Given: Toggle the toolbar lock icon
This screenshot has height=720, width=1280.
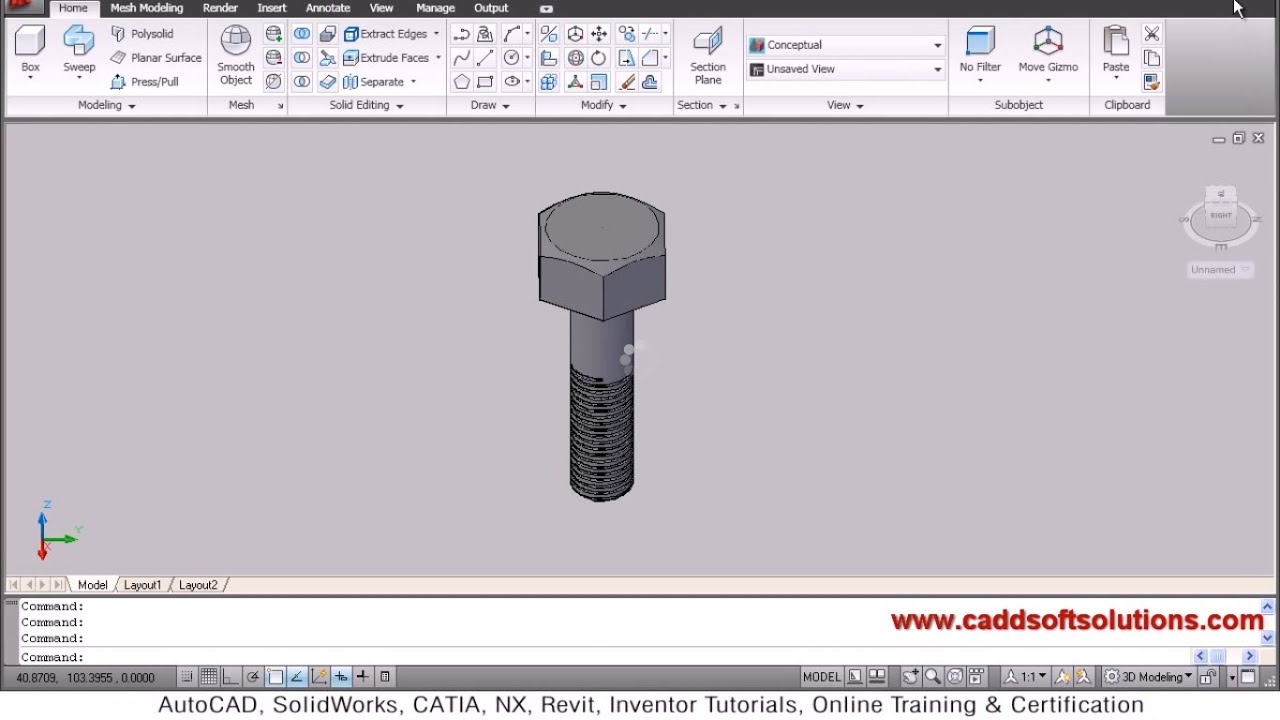Looking at the screenshot, I should (1208, 677).
